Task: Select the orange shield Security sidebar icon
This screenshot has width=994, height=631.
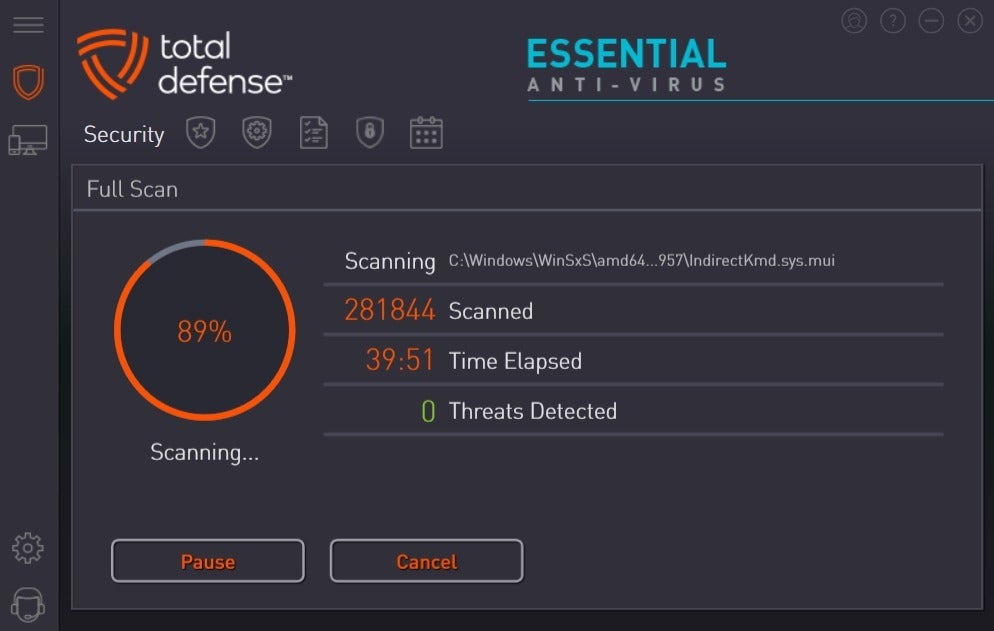Action: point(28,82)
